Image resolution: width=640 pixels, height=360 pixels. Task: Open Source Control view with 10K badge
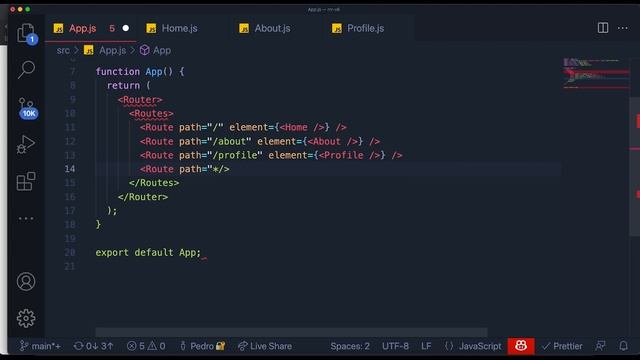point(27,108)
